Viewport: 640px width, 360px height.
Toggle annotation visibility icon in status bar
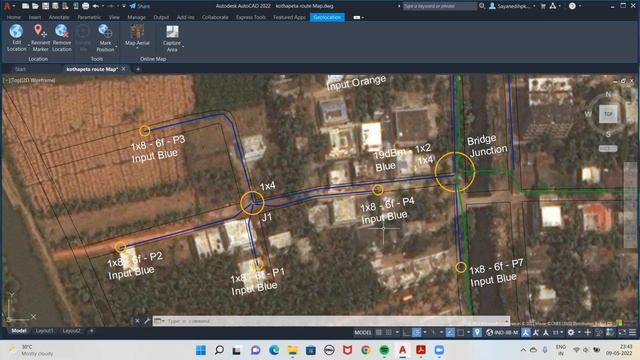526,333
